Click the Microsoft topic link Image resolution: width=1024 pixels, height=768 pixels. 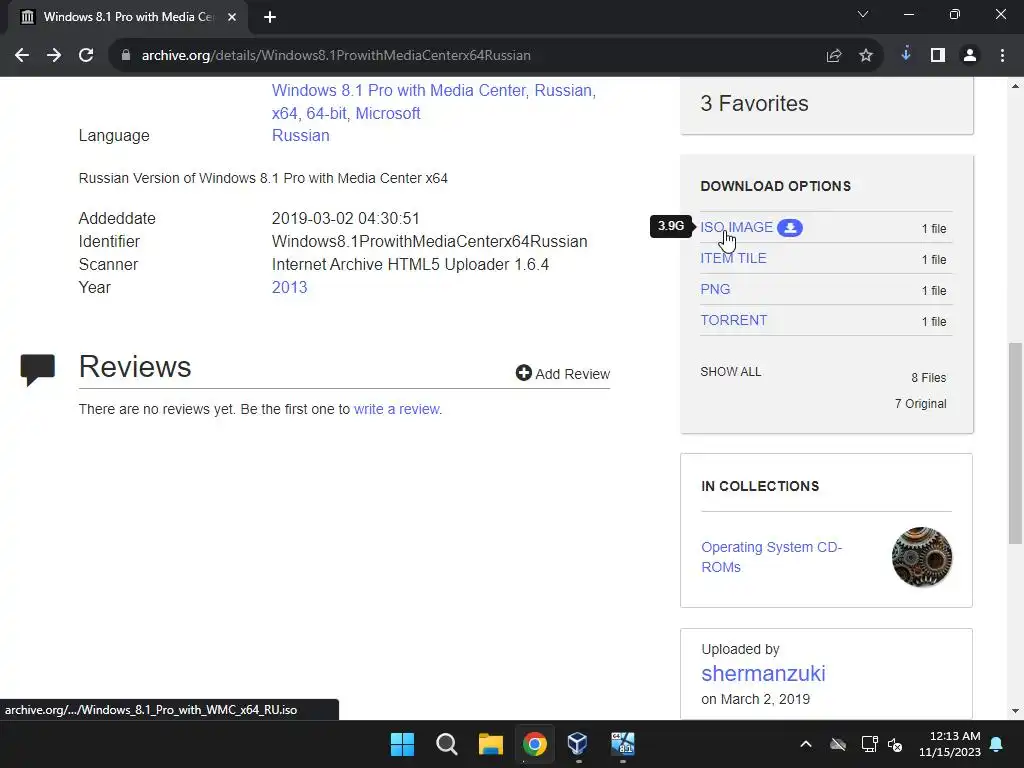(x=388, y=113)
